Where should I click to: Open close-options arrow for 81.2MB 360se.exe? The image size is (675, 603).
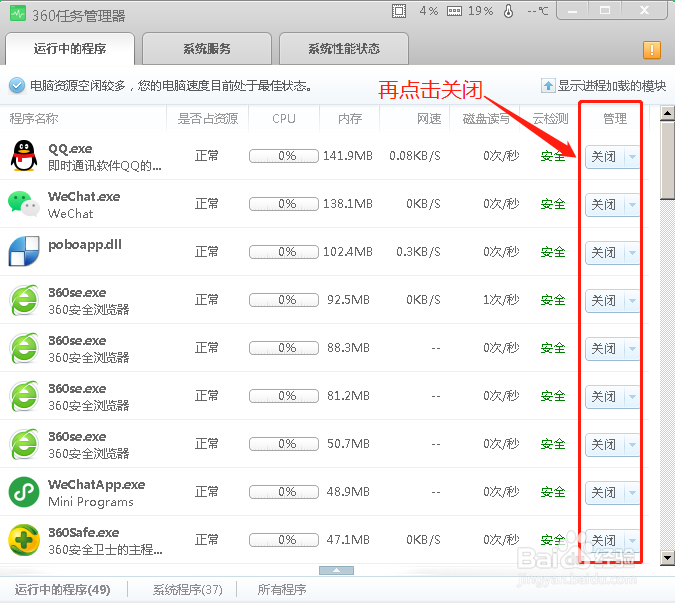coord(632,396)
